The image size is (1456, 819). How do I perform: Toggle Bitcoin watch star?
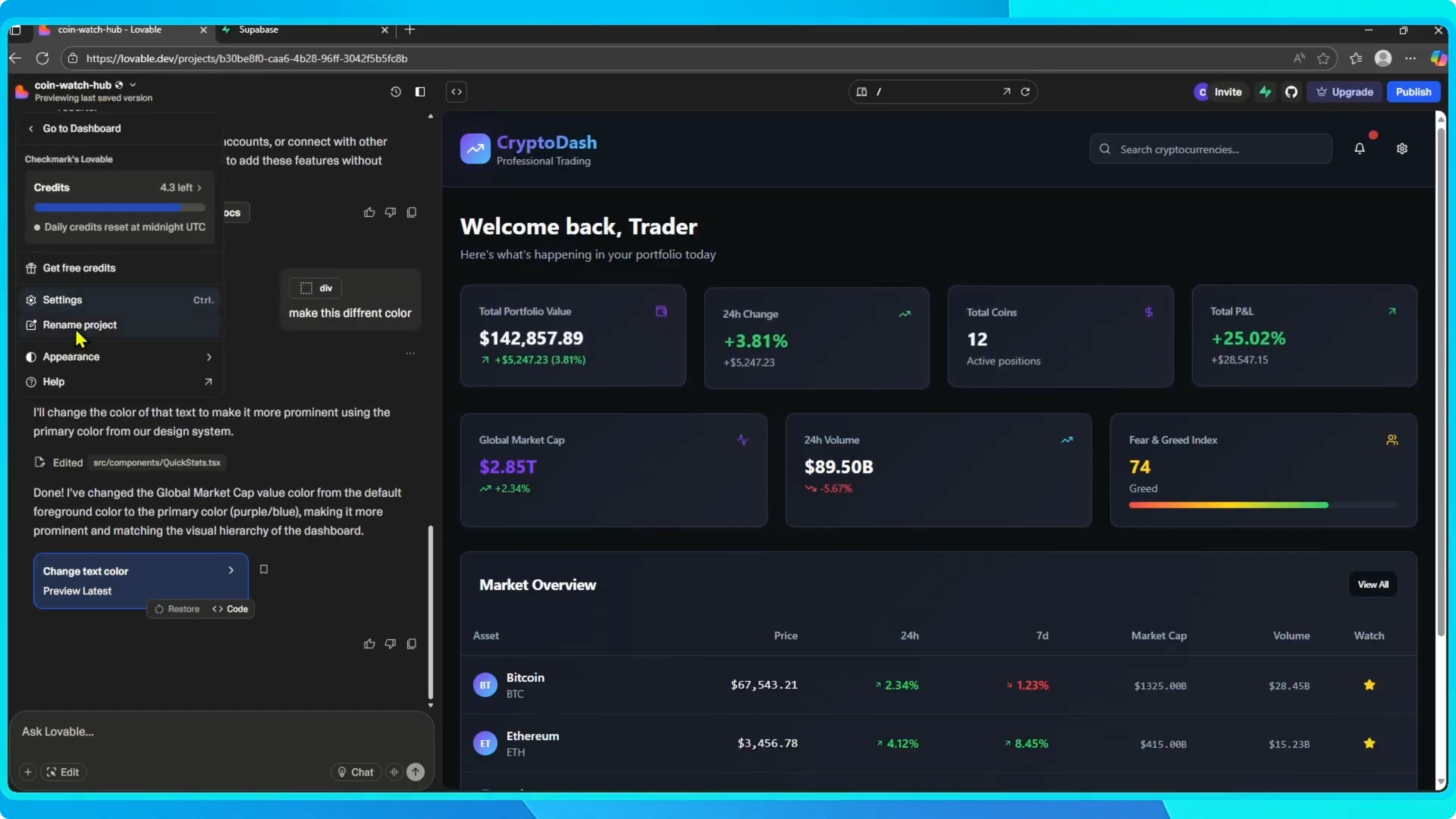pos(1369,685)
